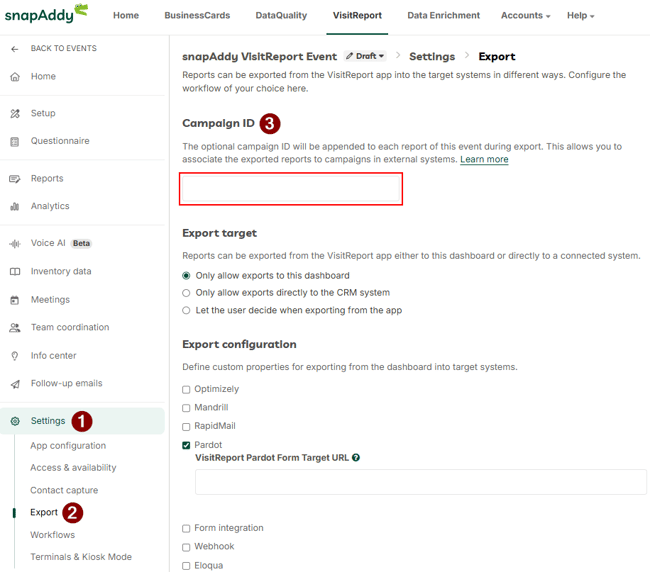Screen dimensions: 650x572
Task: Click the Setup tools icon
Action: (x=15, y=114)
